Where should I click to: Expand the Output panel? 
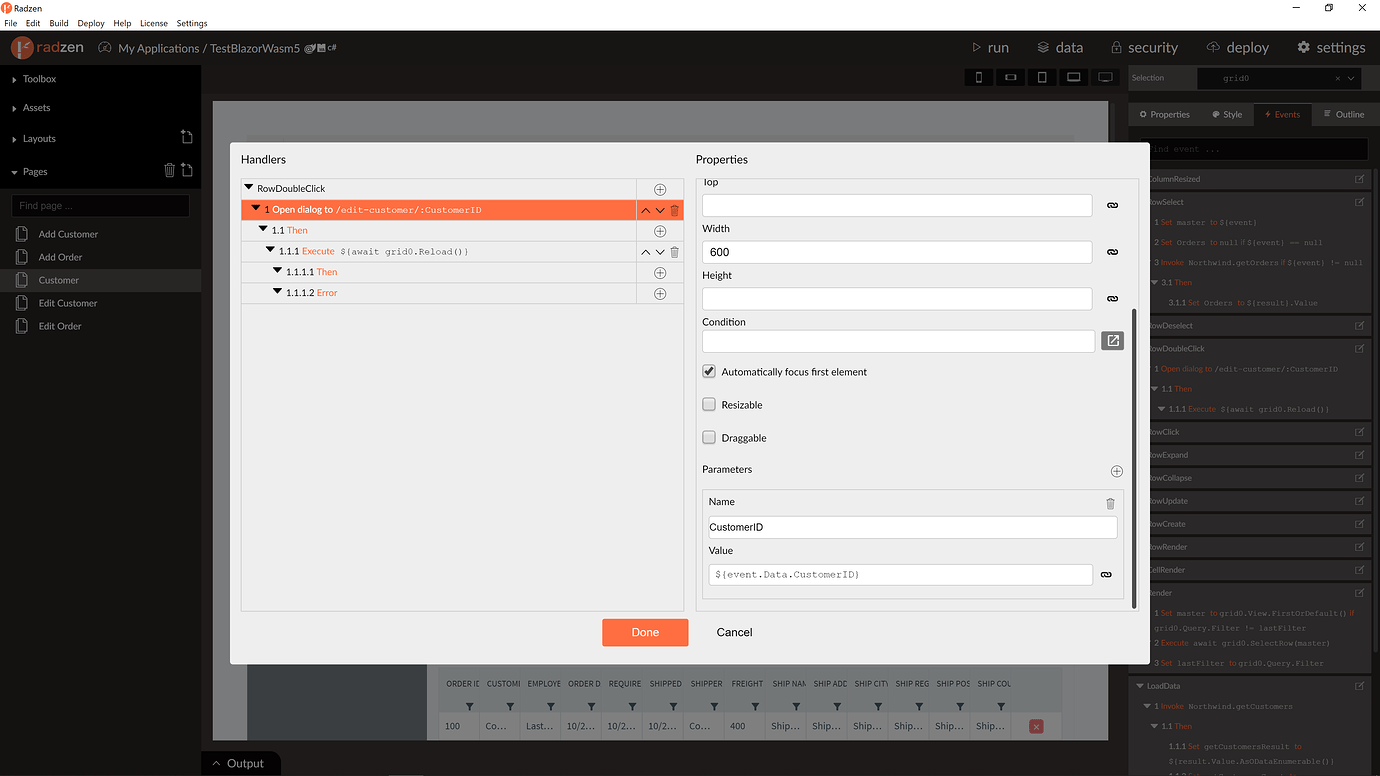238,763
